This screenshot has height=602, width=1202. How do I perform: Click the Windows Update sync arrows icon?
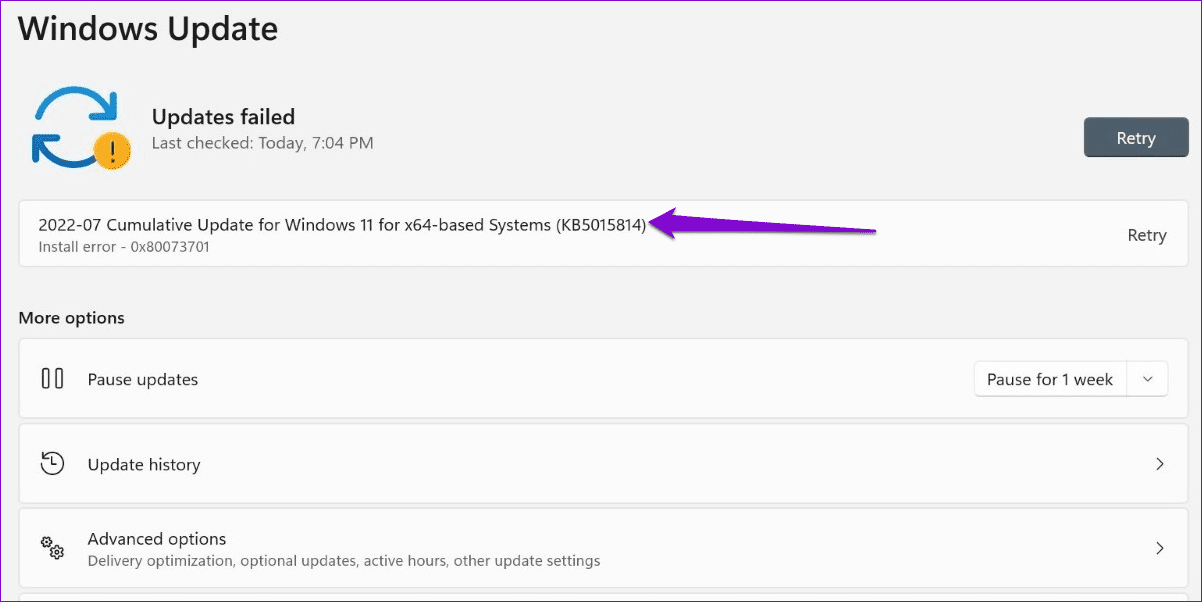[75, 127]
